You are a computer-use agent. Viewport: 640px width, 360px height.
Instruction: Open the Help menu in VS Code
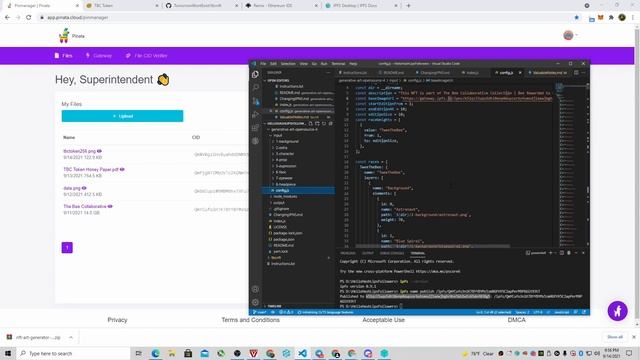(353, 64)
